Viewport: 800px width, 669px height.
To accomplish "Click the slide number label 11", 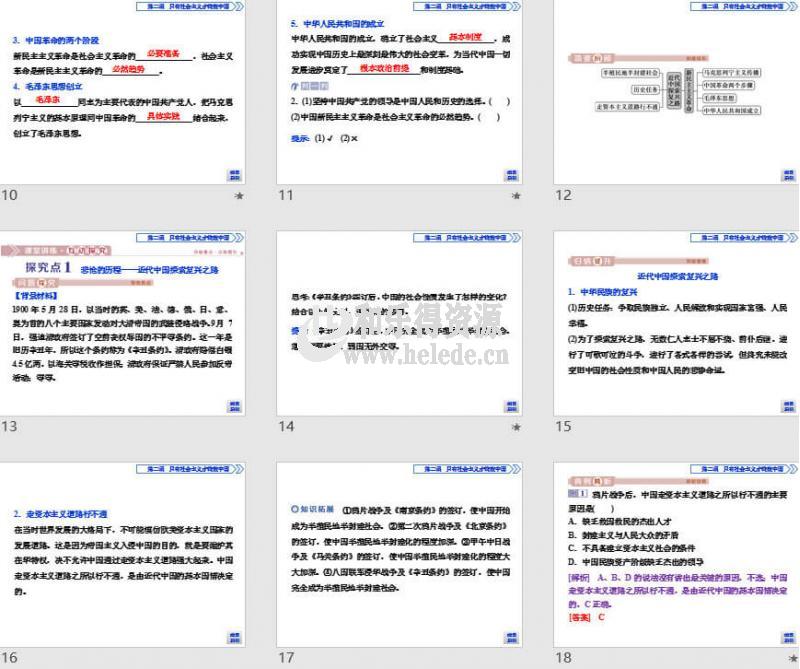I will (286, 195).
